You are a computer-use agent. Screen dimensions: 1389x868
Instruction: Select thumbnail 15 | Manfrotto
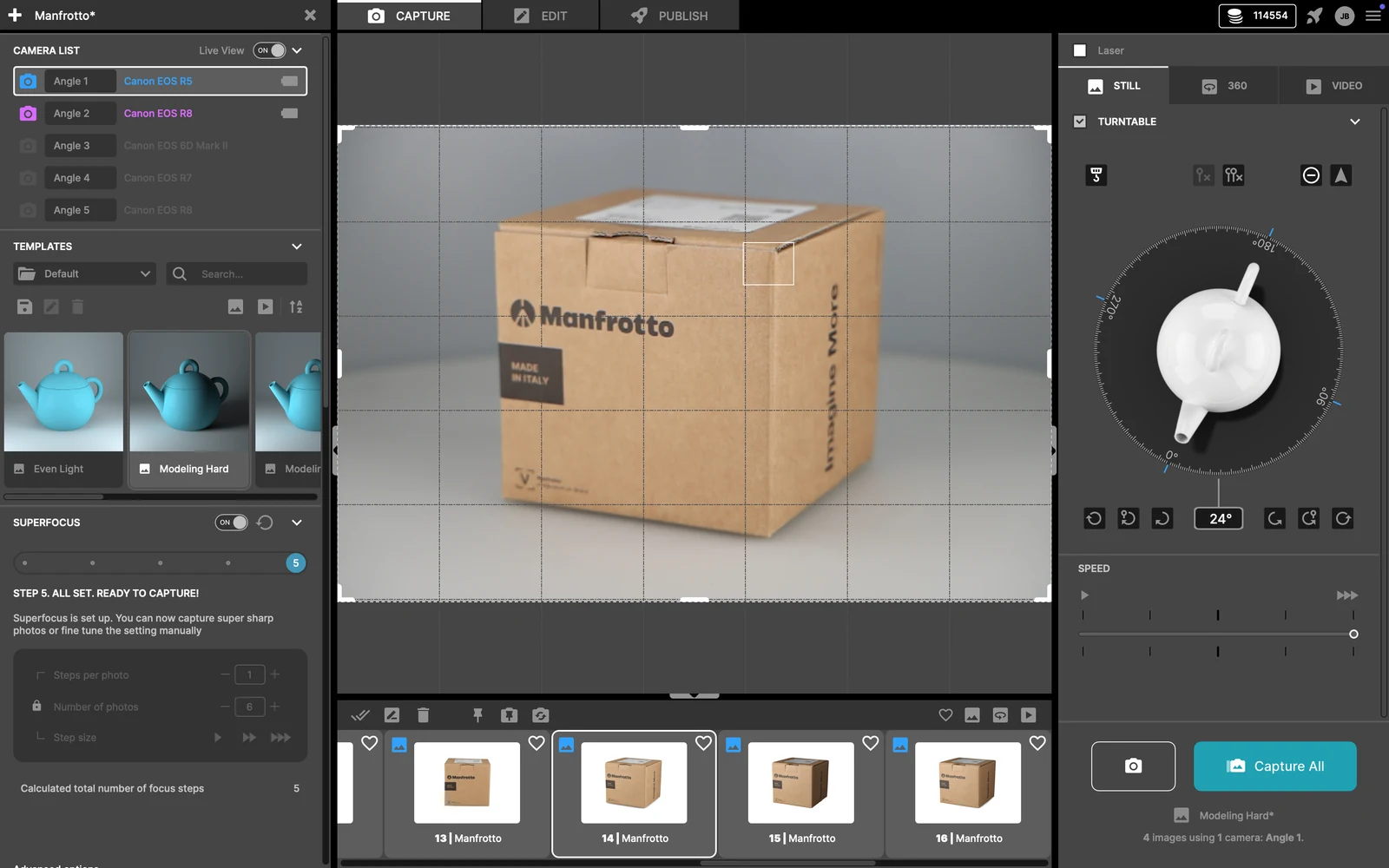coord(801,793)
